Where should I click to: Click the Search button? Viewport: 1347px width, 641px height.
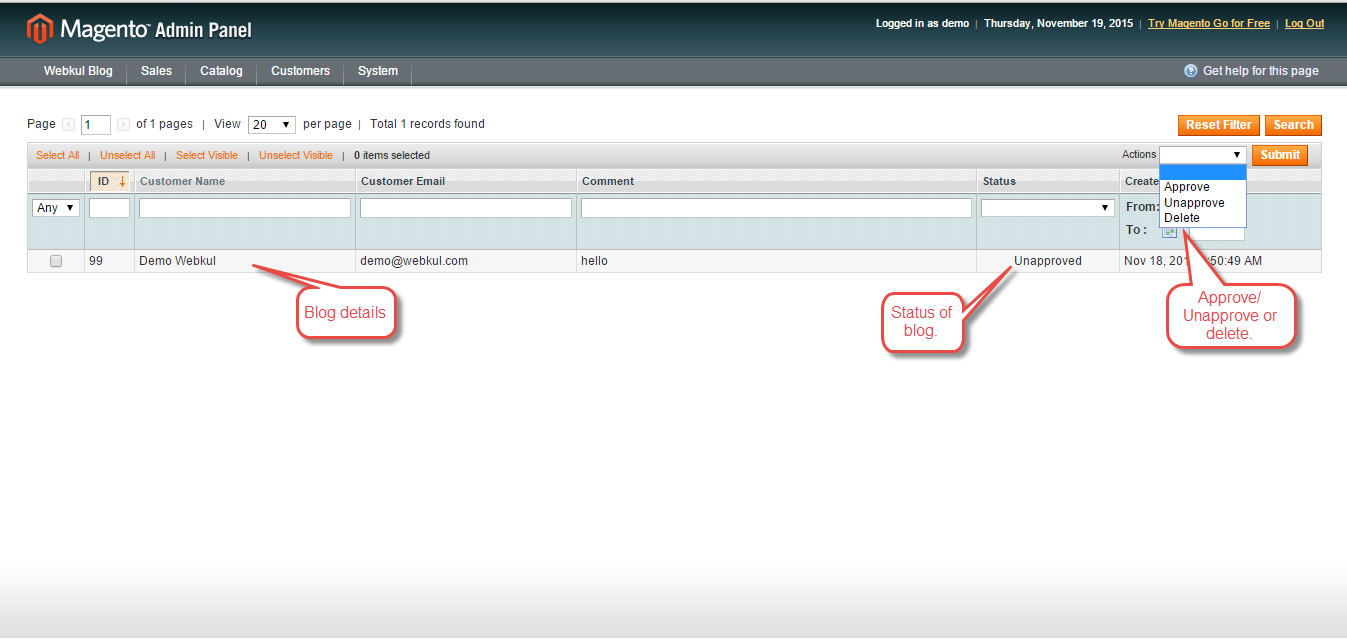1293,125
